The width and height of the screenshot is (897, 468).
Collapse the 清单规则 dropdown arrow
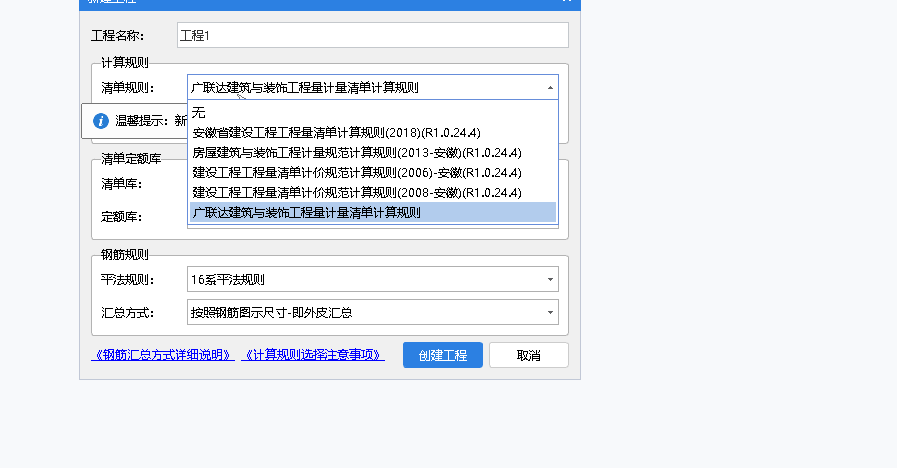pos(550,88)
